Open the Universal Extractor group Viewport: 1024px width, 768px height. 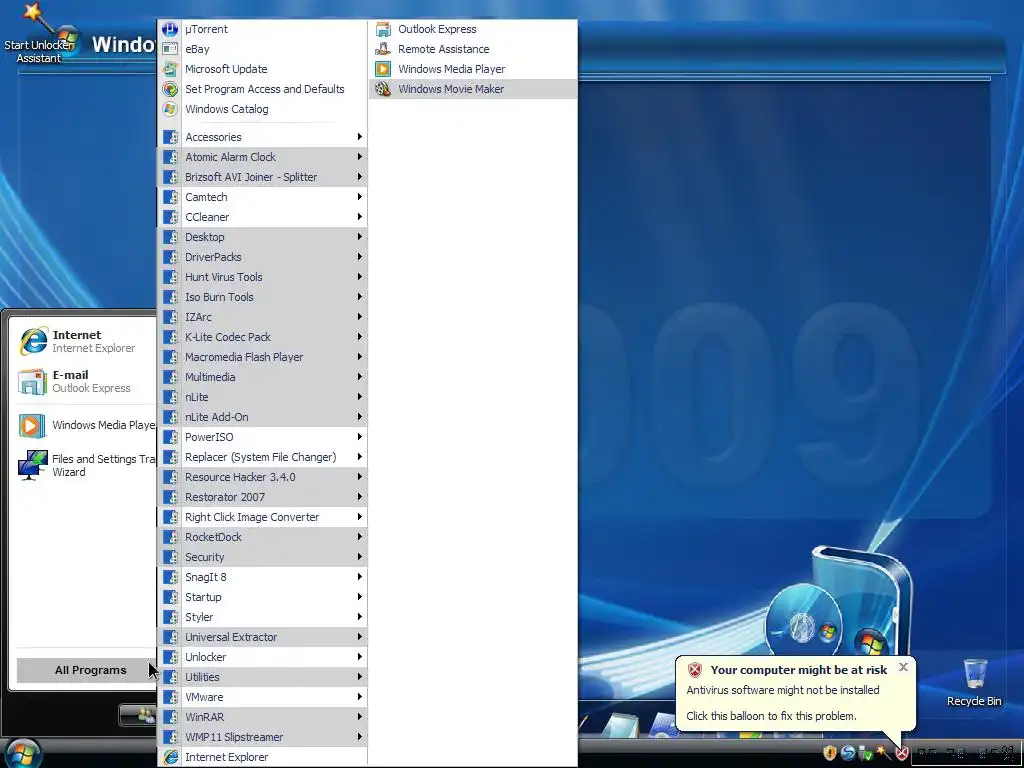click(x=262, y=637)
